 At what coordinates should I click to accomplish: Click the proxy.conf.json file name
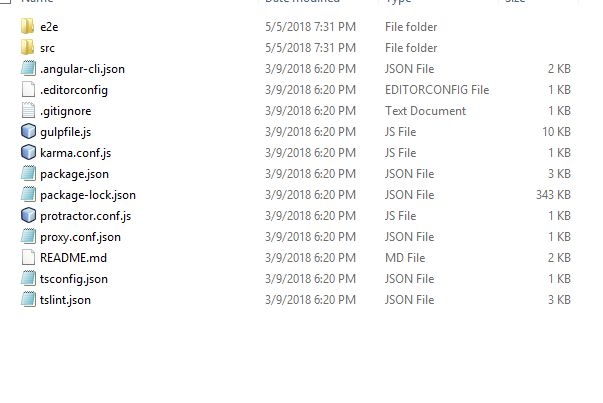80,237
